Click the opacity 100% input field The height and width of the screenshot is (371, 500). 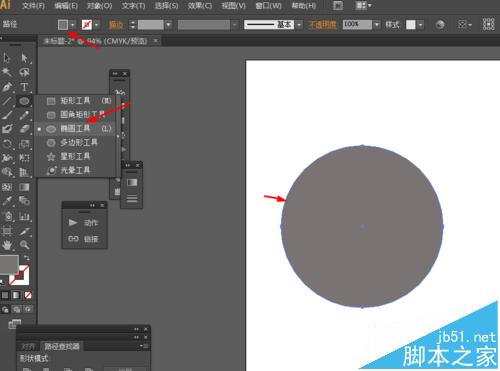point(357,25)
